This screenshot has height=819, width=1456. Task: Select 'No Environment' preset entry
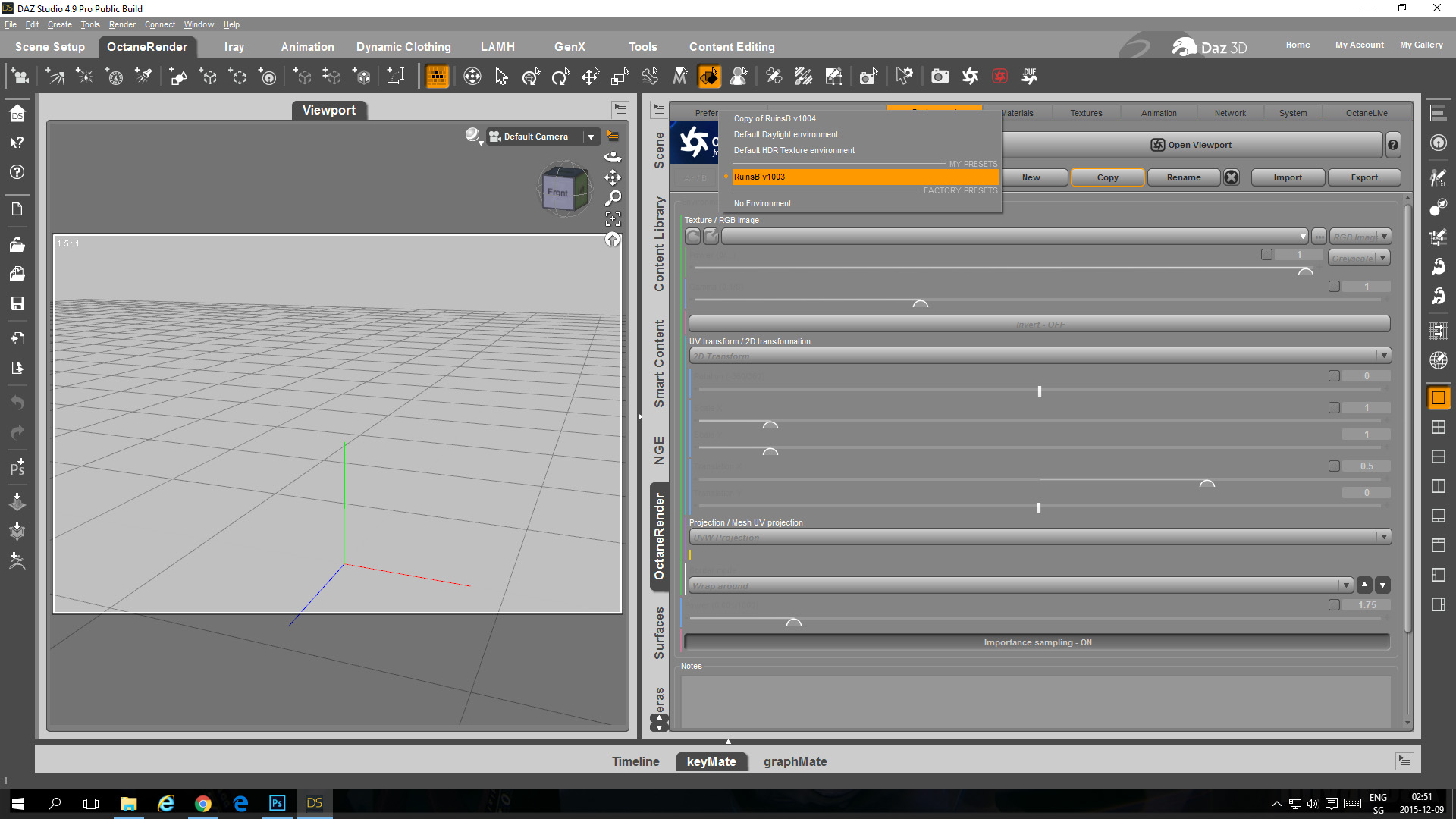point(762,203)
